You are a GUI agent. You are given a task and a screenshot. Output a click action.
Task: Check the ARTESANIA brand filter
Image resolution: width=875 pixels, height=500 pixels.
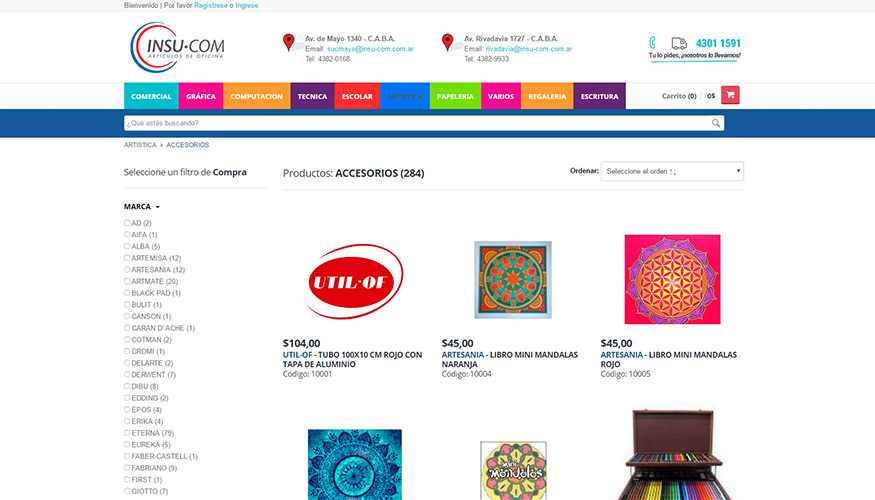(x=127, y=270)
